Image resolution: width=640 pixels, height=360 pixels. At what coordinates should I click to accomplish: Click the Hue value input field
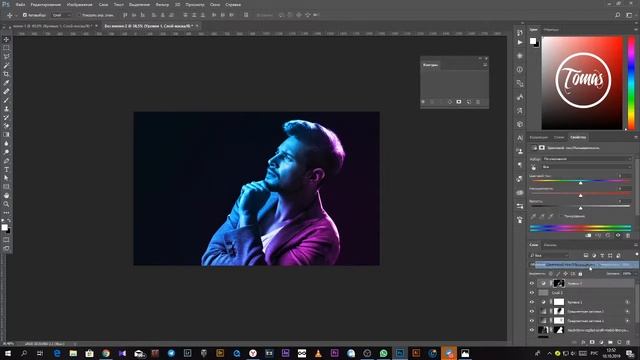click(624, 176)
